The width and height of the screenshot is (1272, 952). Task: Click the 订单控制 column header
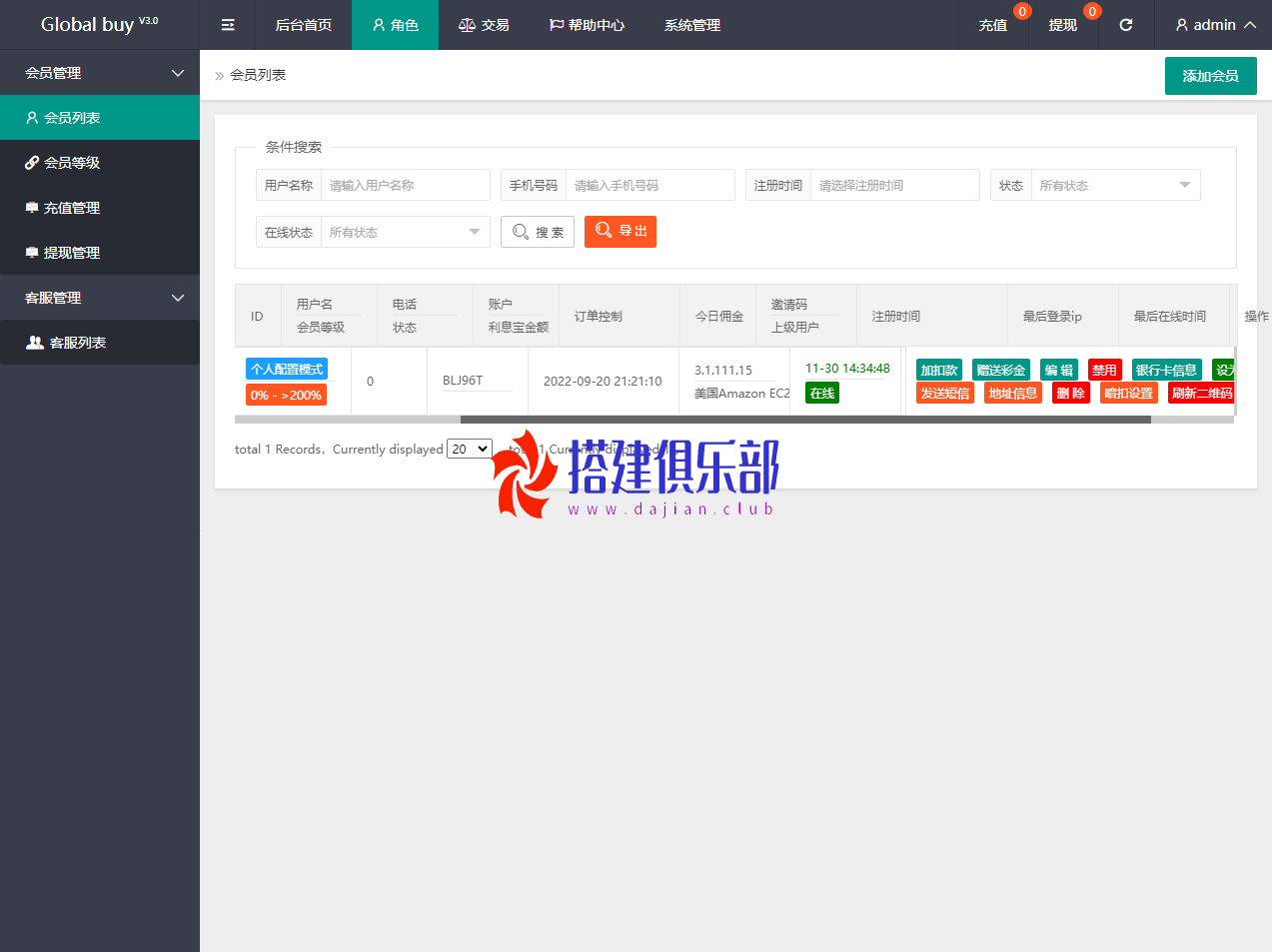(x=599, y=316)
